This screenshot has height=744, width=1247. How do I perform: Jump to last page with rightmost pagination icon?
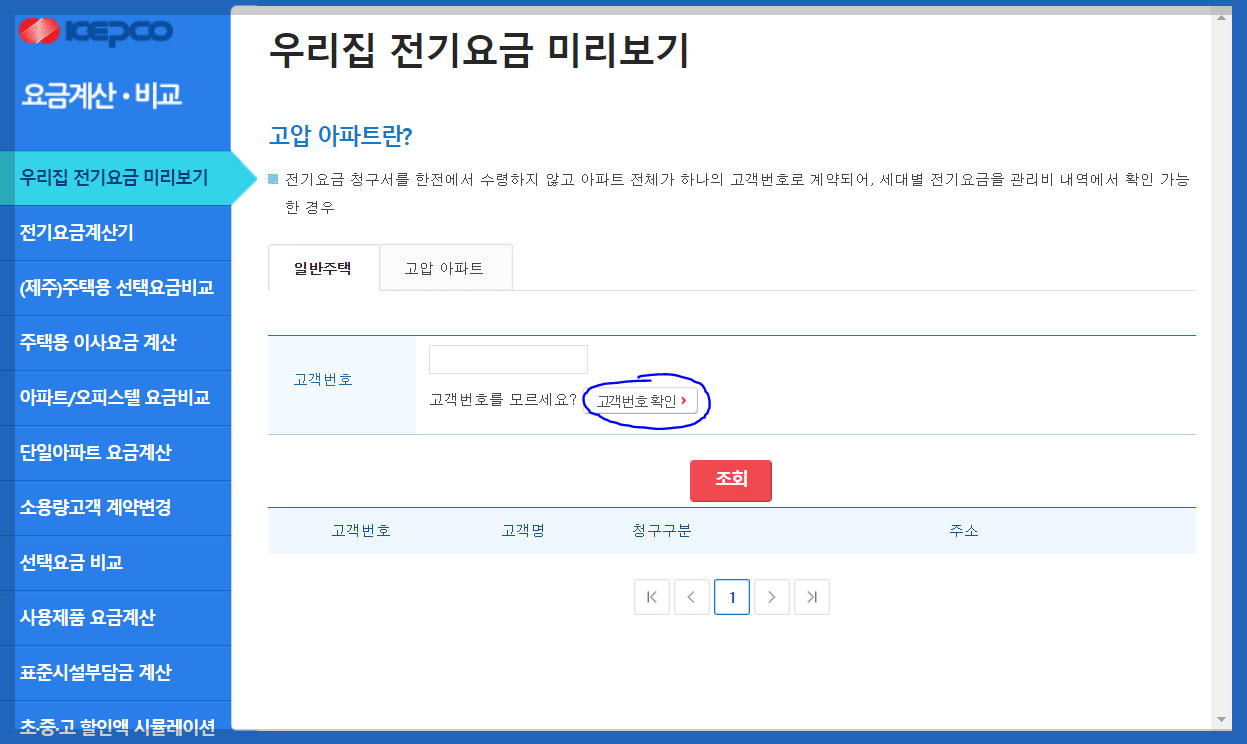pyautogui.click(x=811, y=596)
